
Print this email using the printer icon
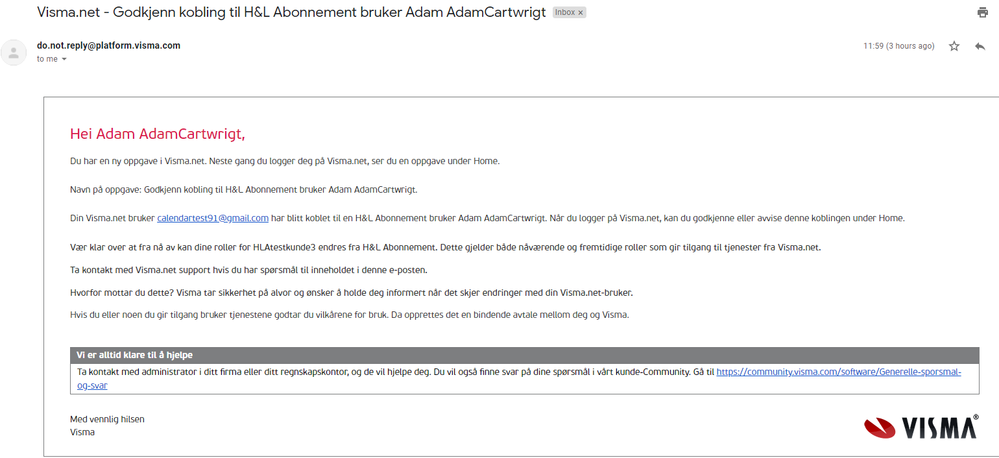[x=982, y=13]
